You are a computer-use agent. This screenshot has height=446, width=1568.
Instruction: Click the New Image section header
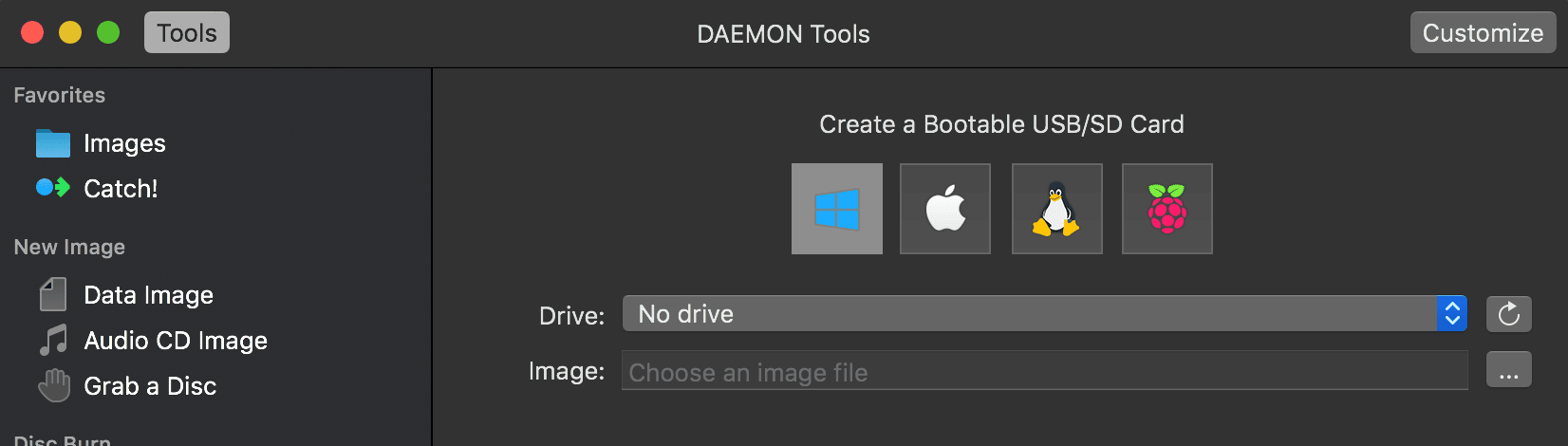coord(69,247)
